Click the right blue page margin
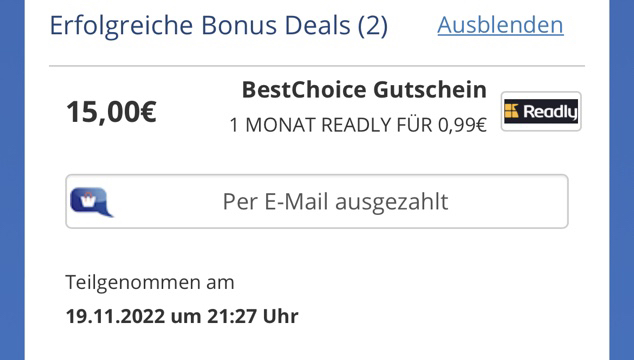The width and height of the screenshot is (634, 360). click(x=621, y=180)
